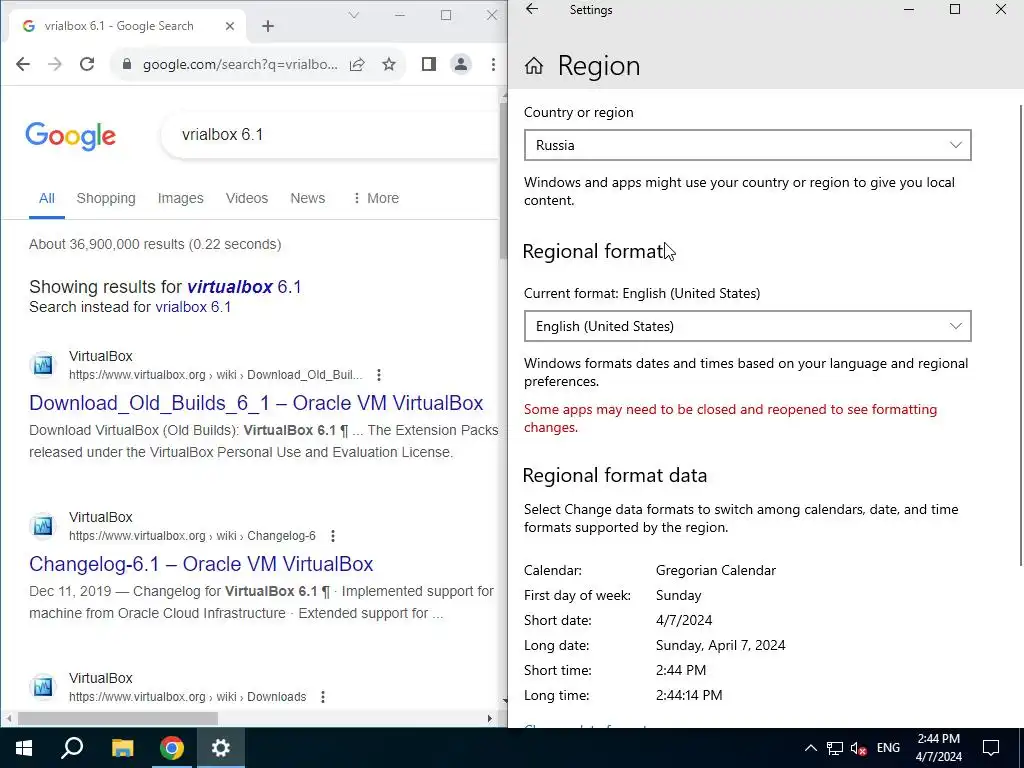This screenshot has width=1024, height=768.
Task: Reload the Google search page
Action: point(87,64)
